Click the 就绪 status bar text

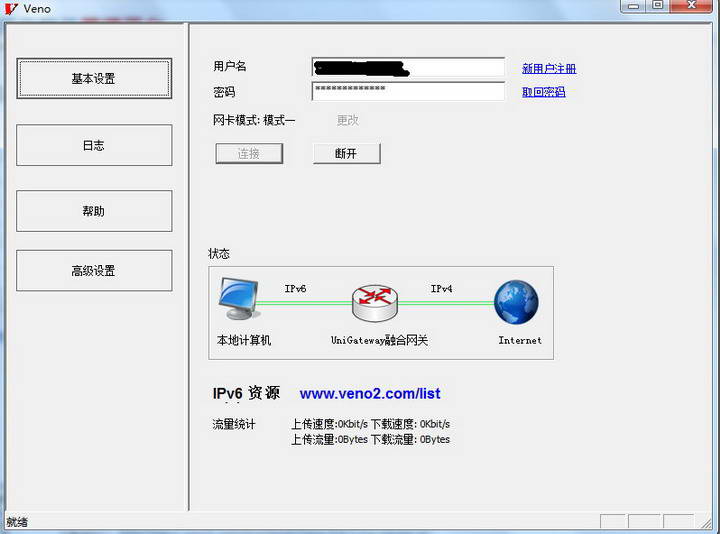click(x=17, y=522)
